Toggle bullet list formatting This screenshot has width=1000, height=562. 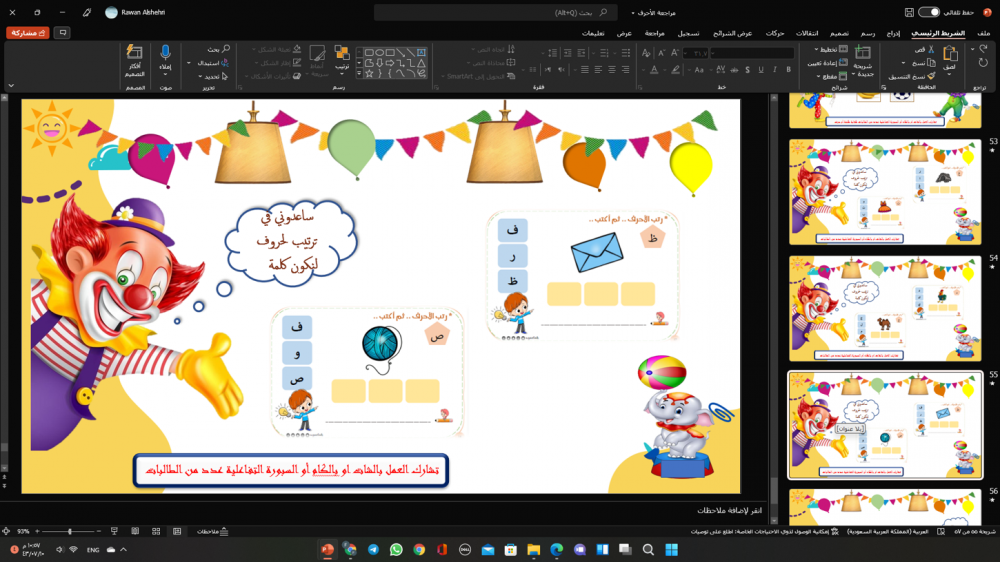click(626, 53)
